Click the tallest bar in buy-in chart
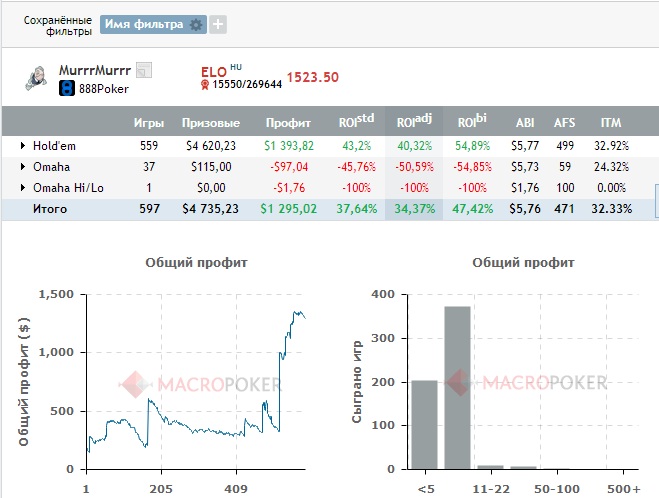 coord(457,387)
